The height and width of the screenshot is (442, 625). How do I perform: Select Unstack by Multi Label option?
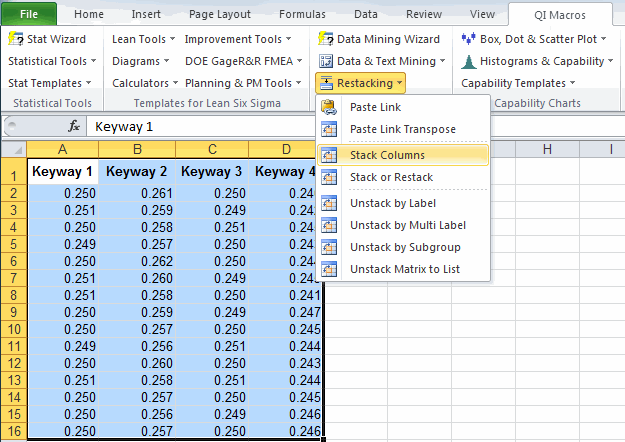pyautogui.click(x=408, y=225)
